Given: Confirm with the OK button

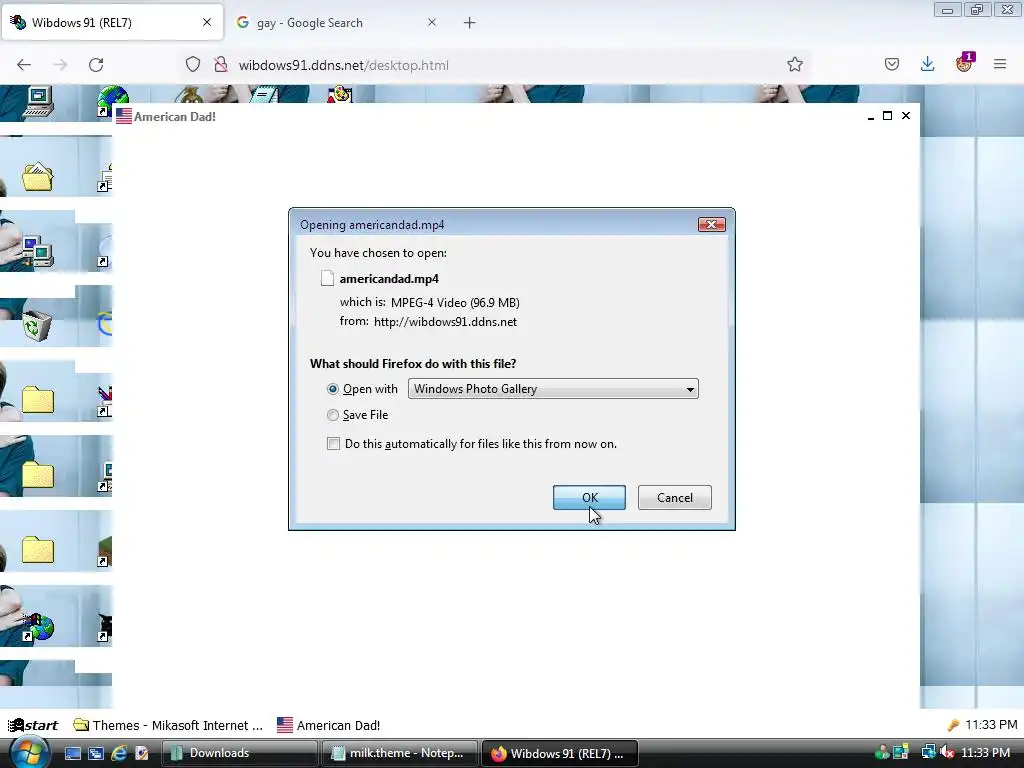Looking at the screenshot, I should pos(589,498).
